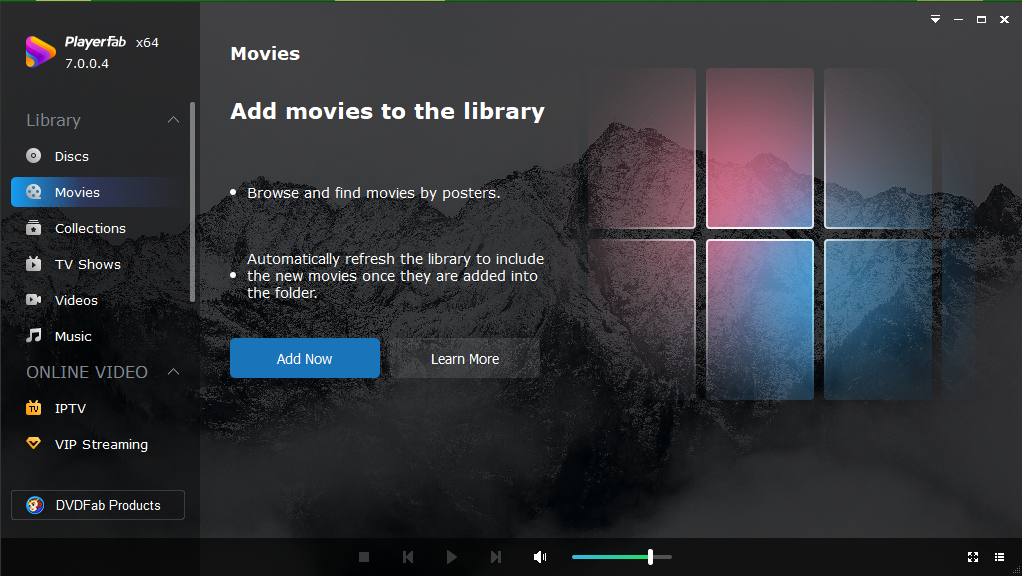Stop playback with the stop button
Screen dimensions: 1022x576
click(x=364, y=557)
